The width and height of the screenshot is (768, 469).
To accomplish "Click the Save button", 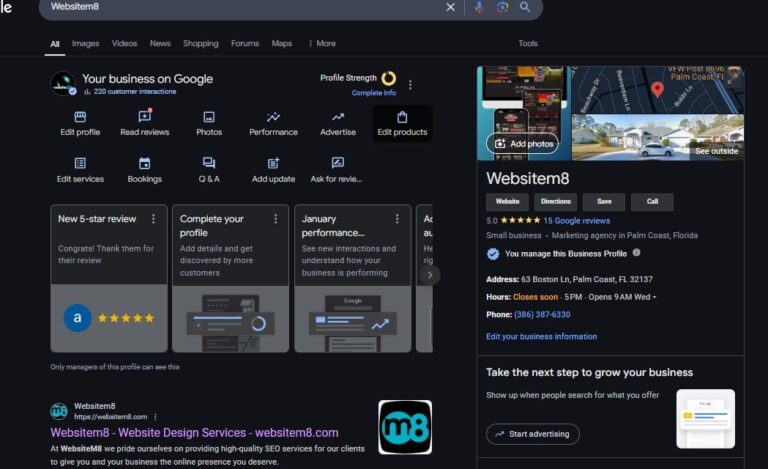I will pyautogui.click(x=604, y=202).
